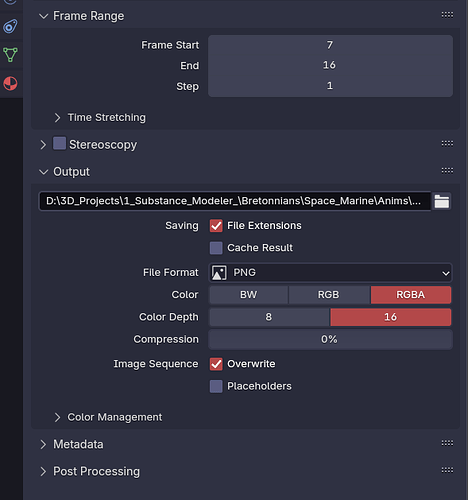Click the Frame Start value field

pos(330,45)
